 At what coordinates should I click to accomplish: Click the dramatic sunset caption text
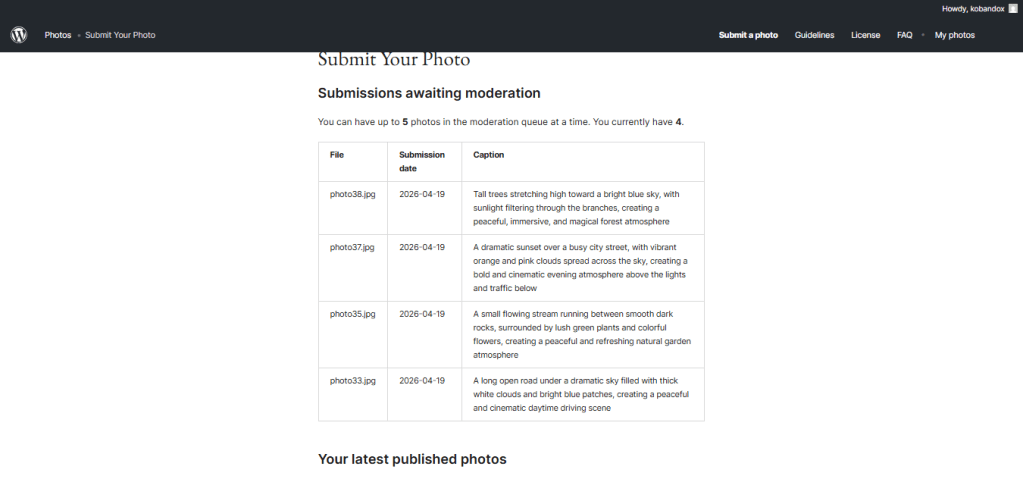click(x=580, y=267)
